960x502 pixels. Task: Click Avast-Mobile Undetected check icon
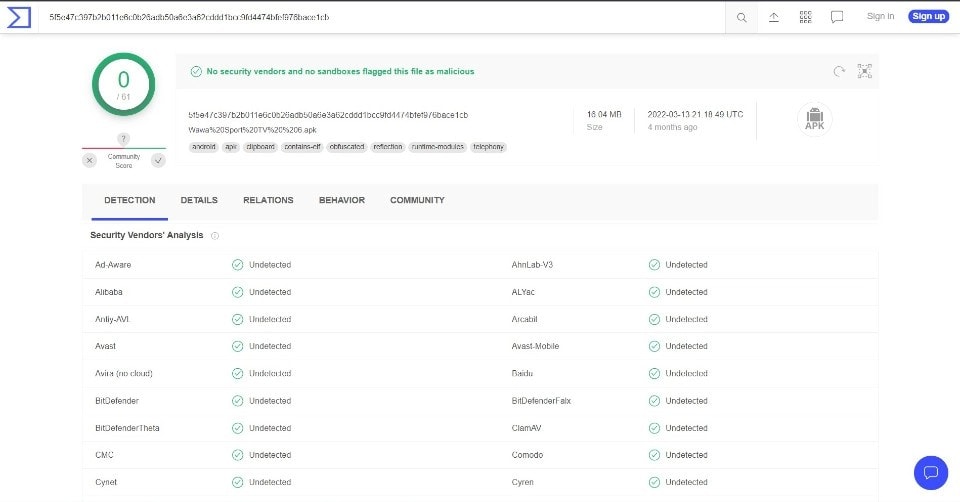tap(654, 347)
